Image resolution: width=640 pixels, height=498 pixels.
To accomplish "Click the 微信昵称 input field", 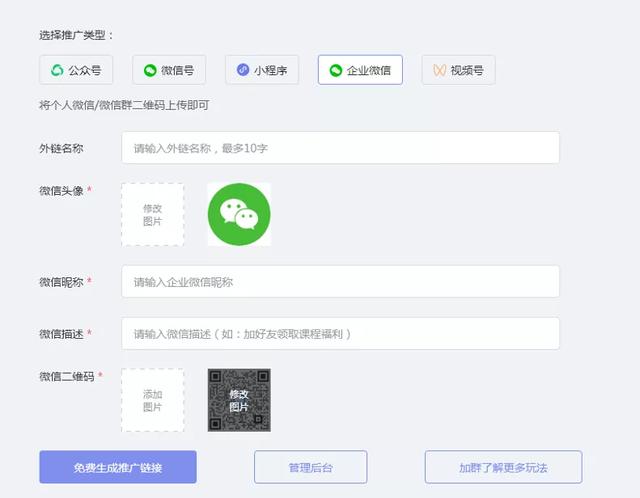I will pos(340,282).
